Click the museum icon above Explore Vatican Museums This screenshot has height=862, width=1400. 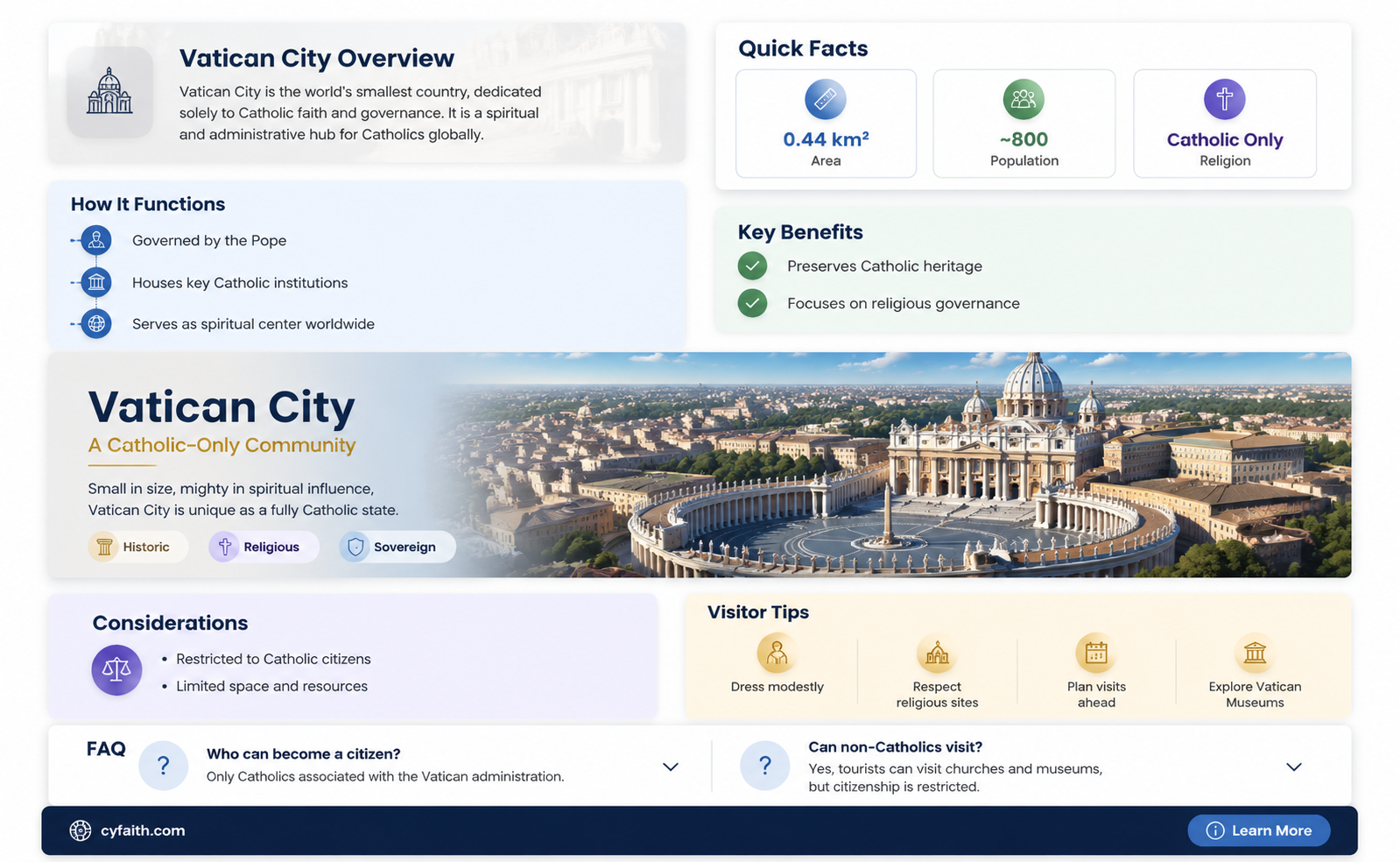pyautogui.click(x=1255, y=654)
